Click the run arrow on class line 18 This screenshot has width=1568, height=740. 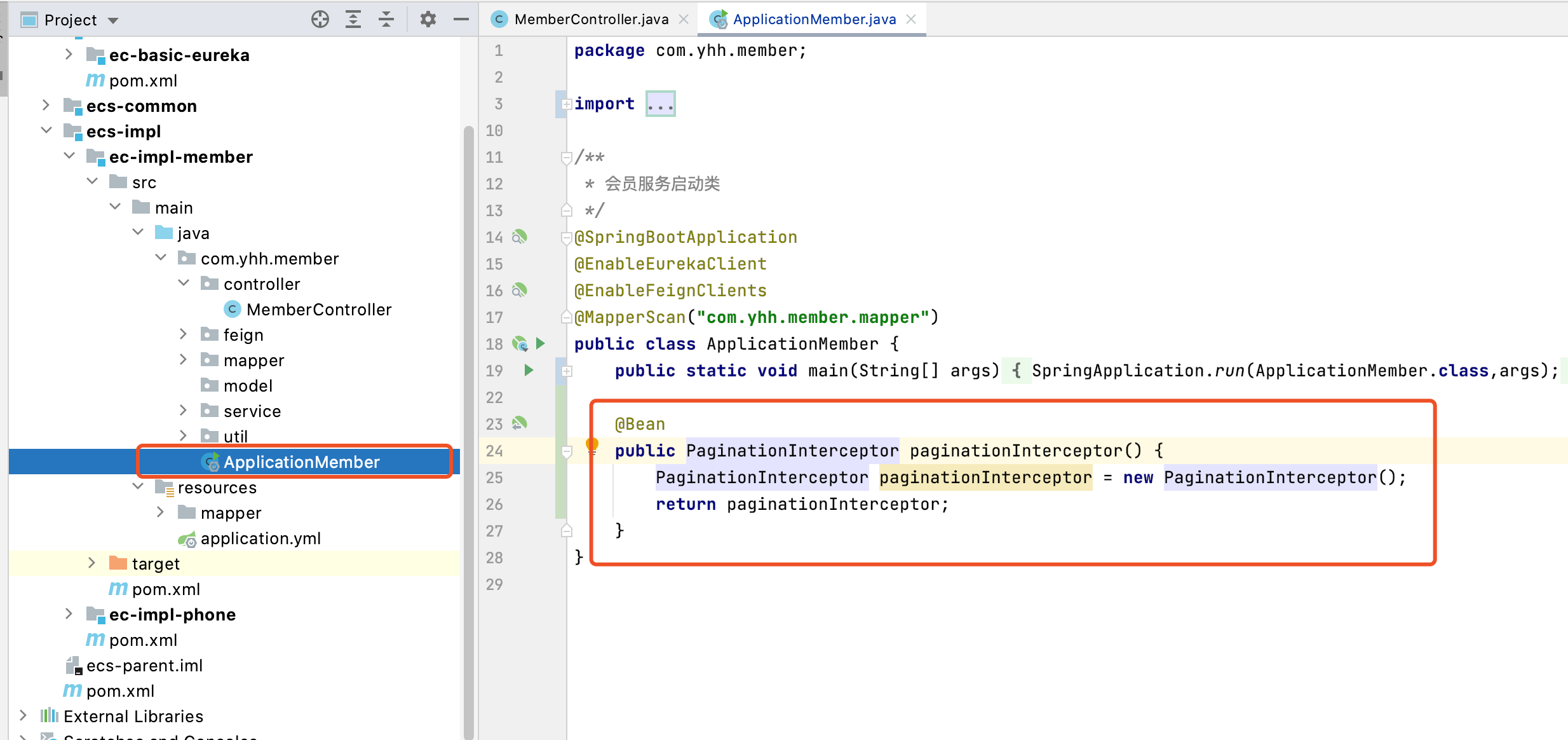click(541, 343)
